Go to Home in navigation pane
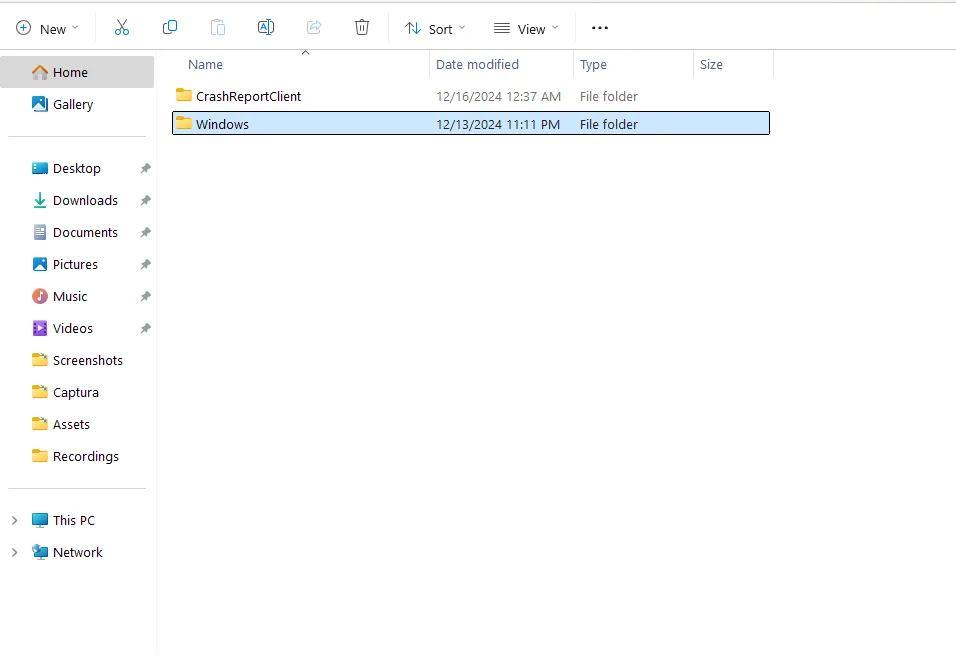Image resolution: width=956 pixels, height=655 pixels. 77,72
